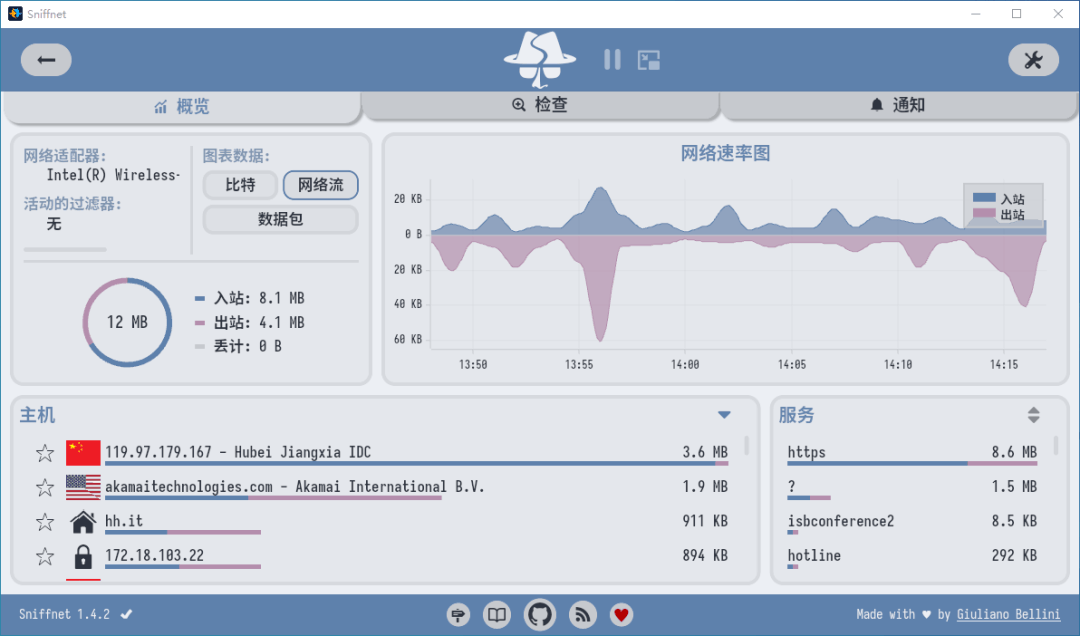
Task: Open the wiki book icon in footer
Action: (x=497, y=614)
